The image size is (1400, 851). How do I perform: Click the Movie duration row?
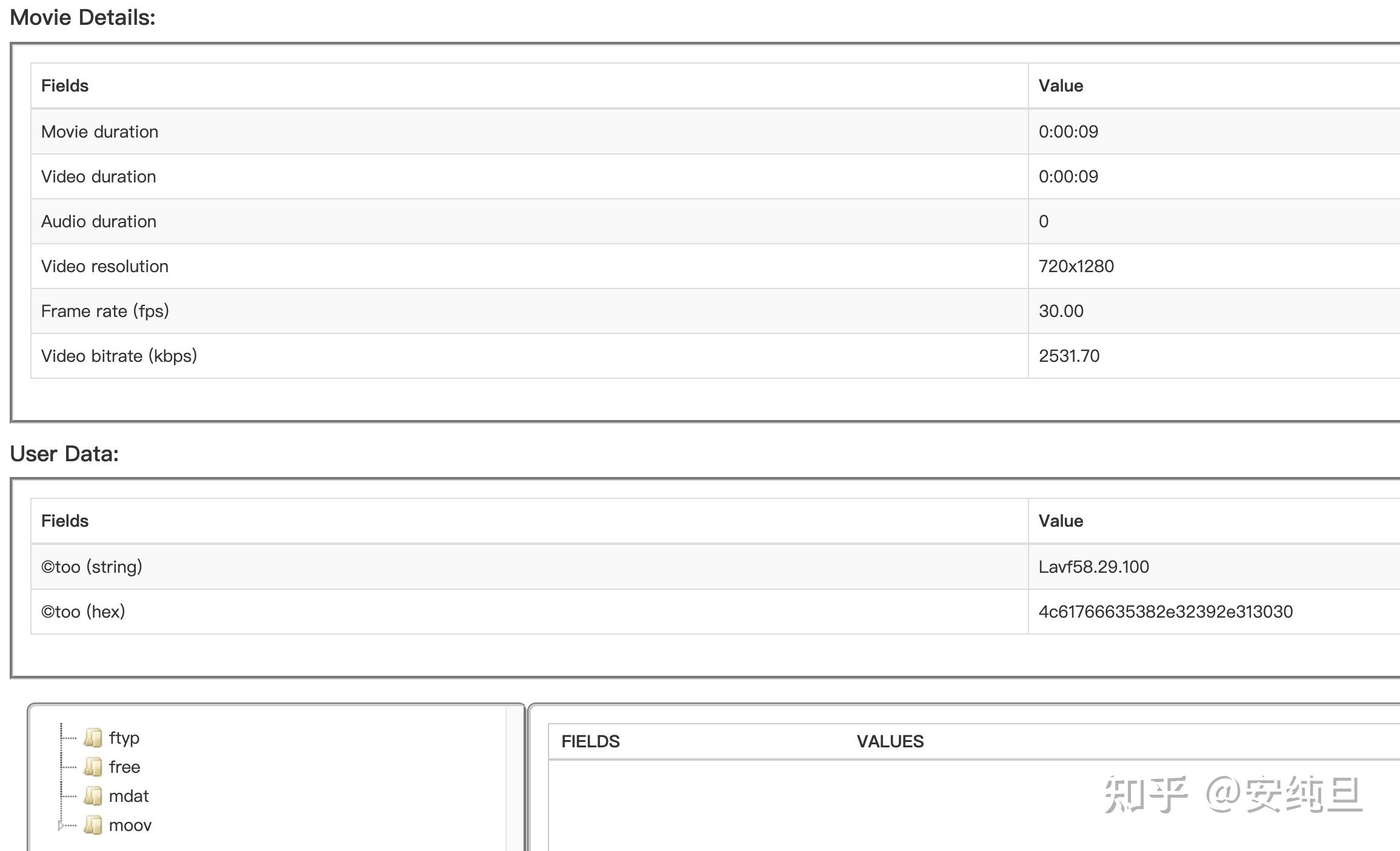tap(100, 132)
